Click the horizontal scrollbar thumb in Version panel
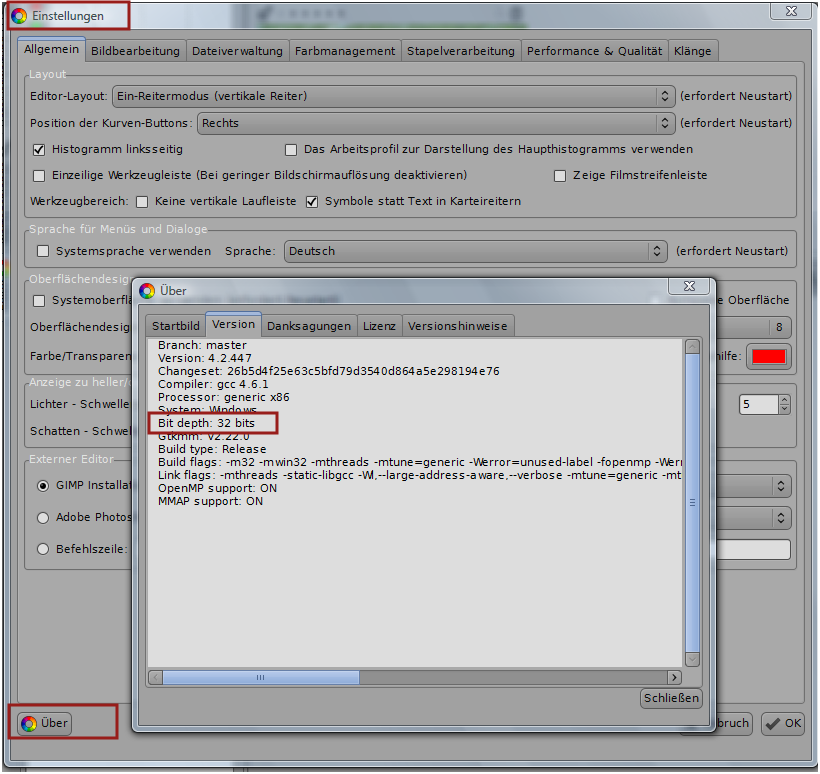Viewport: 820px width, 774px height. tap(261, 678)
